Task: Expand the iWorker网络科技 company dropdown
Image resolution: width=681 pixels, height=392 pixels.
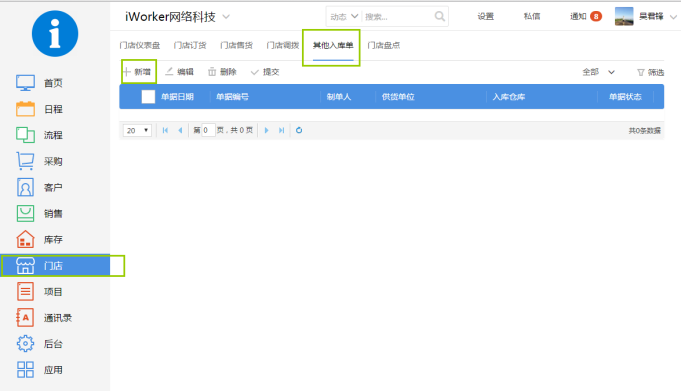Action: pos(226,17)
